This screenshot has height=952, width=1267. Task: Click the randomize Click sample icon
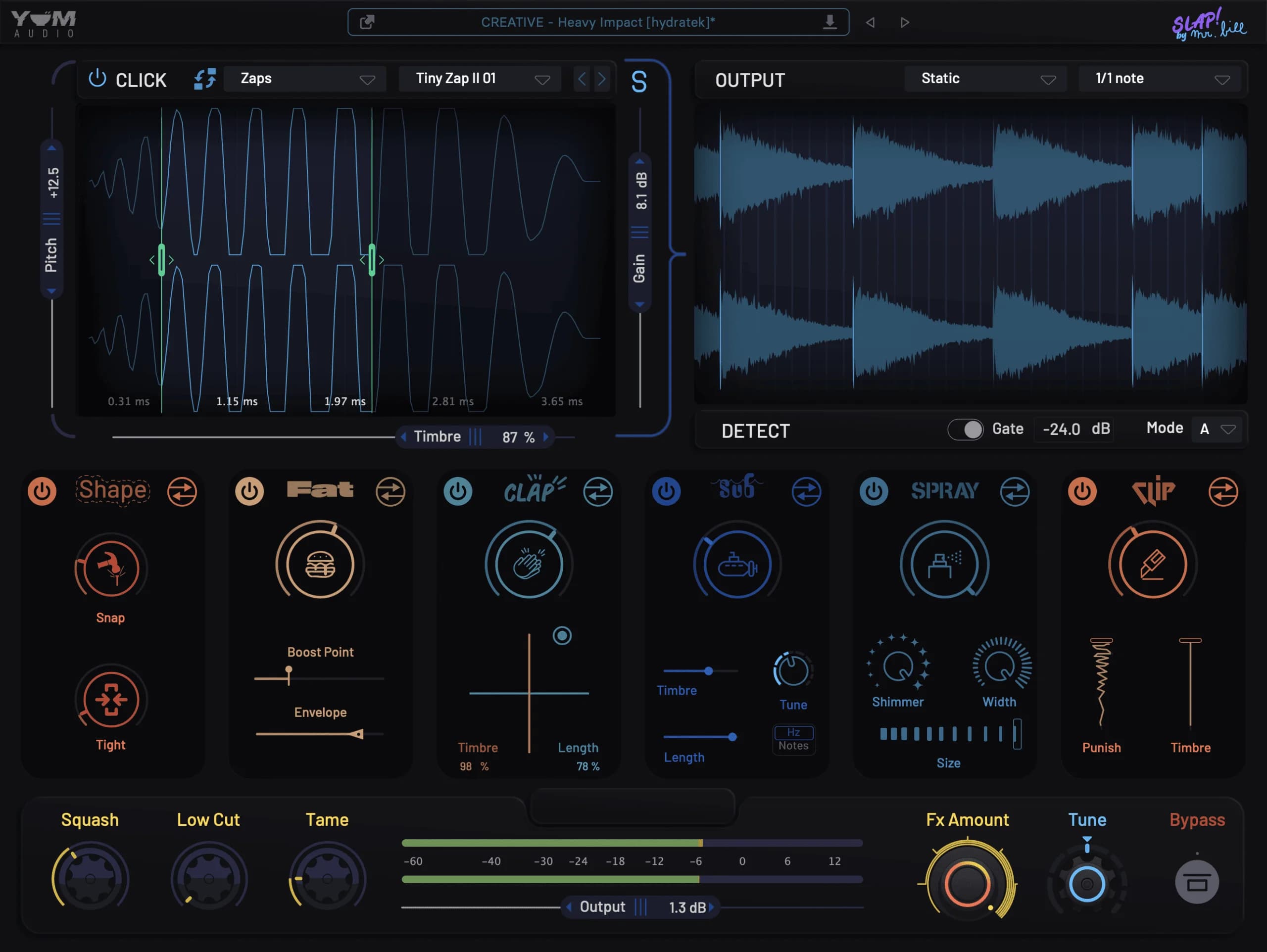[x=204, y=79]
